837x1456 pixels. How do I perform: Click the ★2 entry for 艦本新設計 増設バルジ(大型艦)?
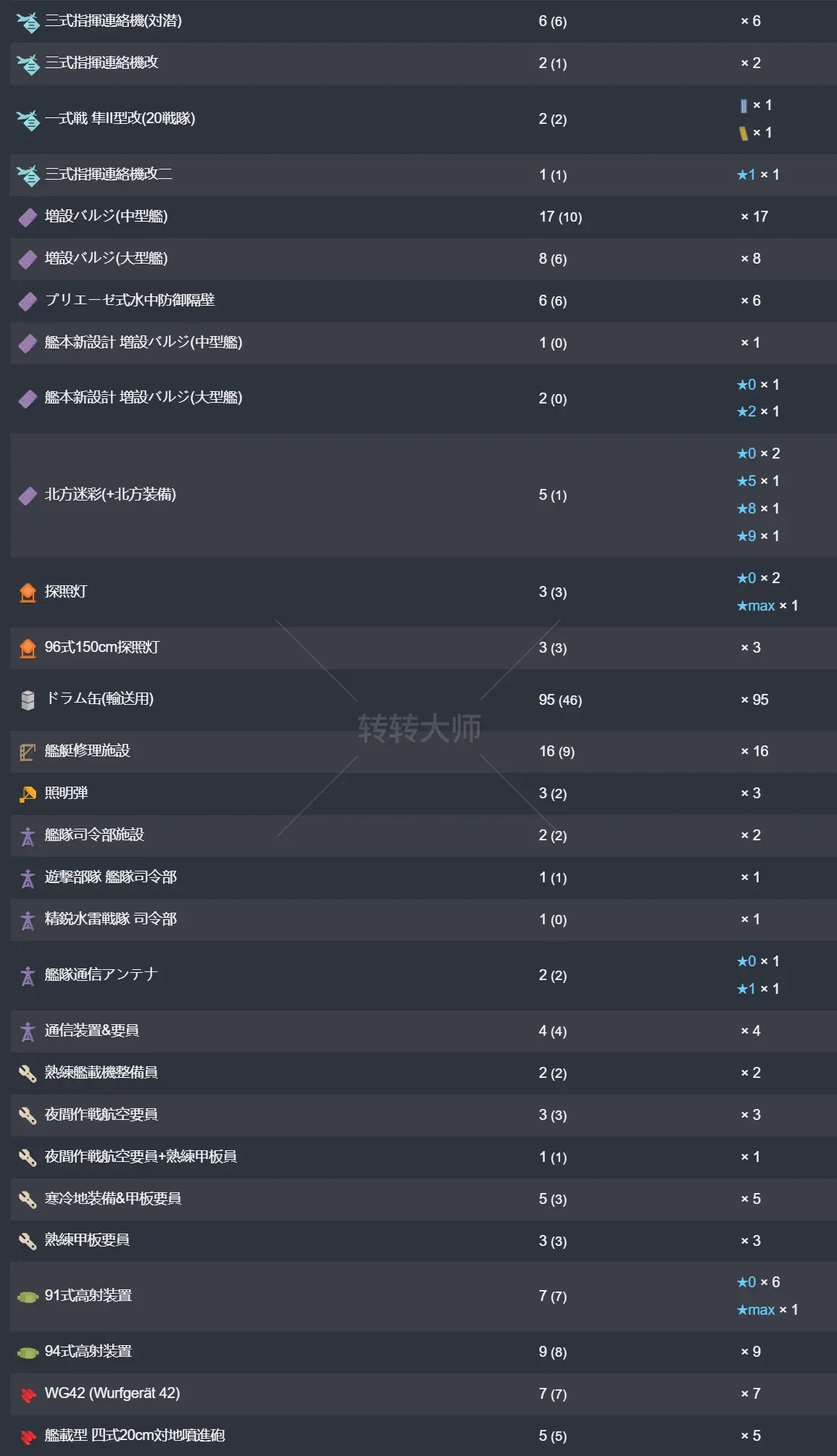pyautogui.click(x=757, y=411)
